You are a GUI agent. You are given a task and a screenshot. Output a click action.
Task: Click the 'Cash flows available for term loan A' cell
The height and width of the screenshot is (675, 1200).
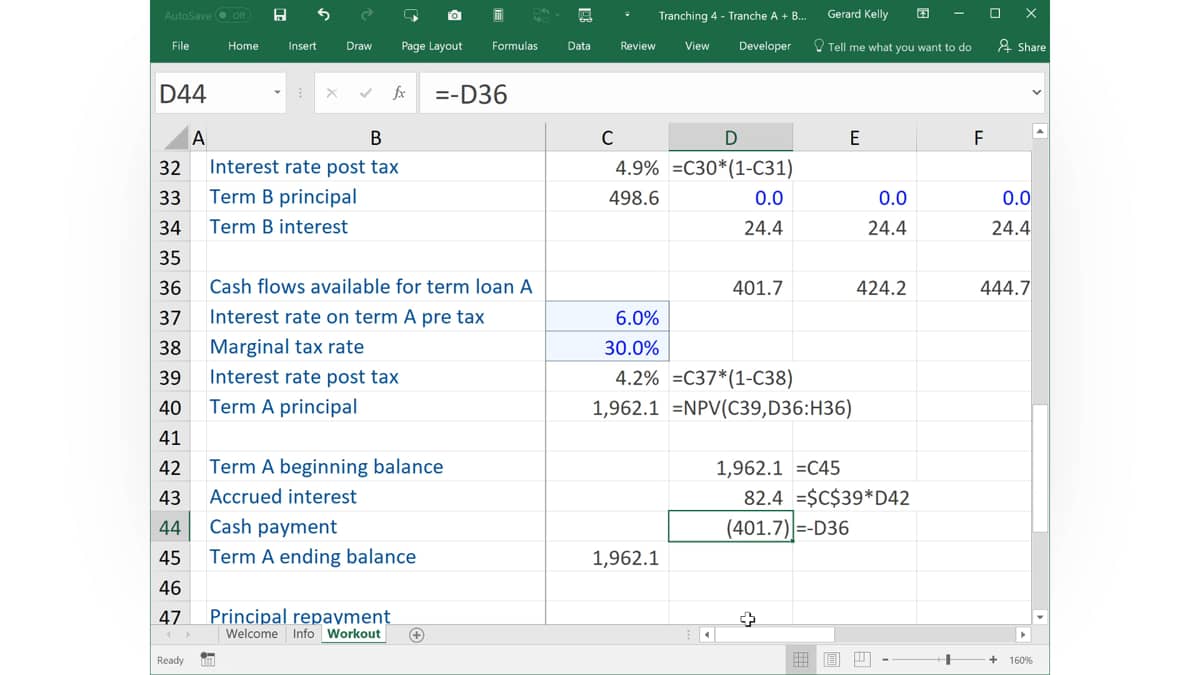pyautogui.click(x=375, y=287)
